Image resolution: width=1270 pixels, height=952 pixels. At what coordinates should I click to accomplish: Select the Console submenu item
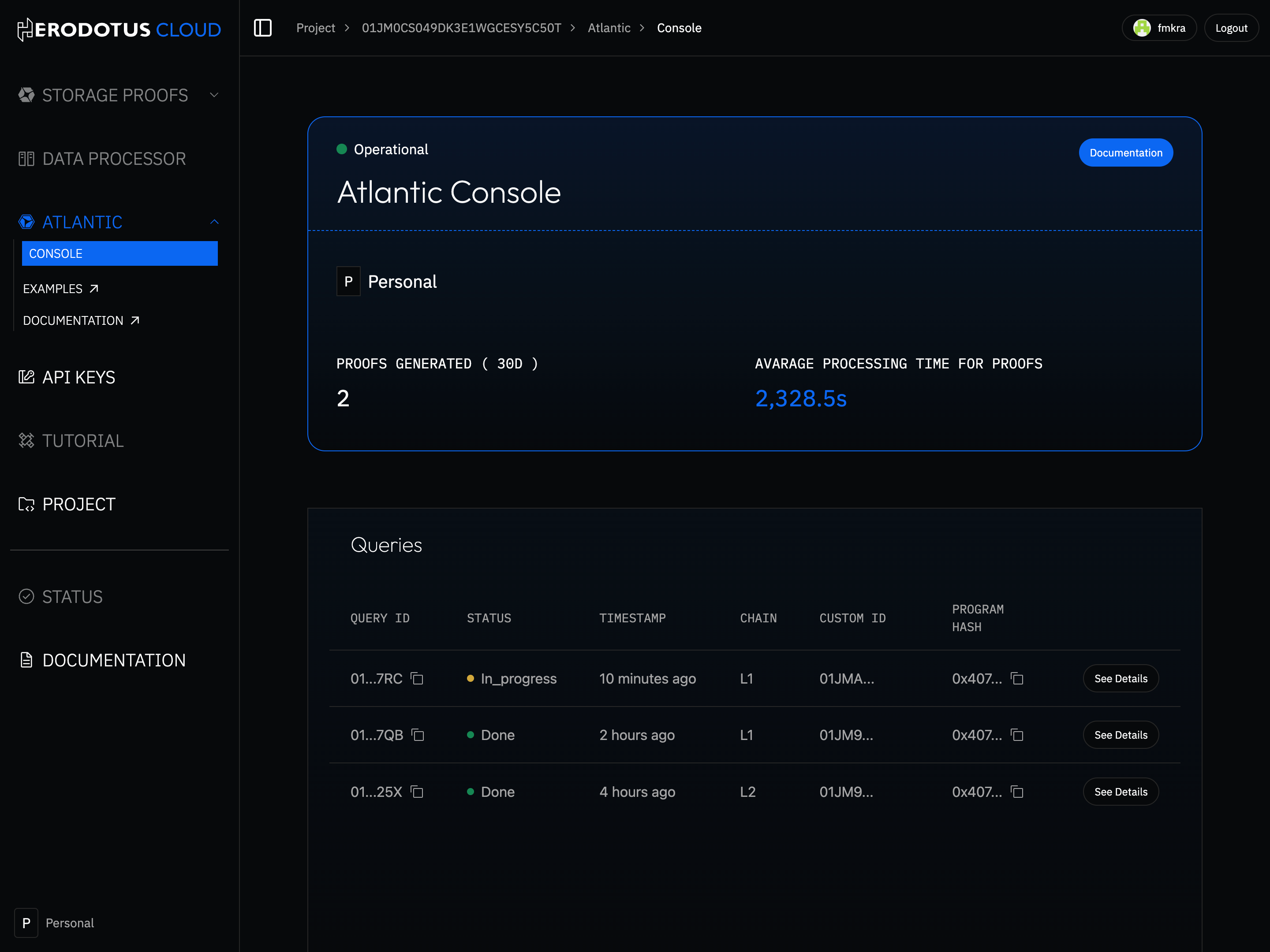click(120, 253)
